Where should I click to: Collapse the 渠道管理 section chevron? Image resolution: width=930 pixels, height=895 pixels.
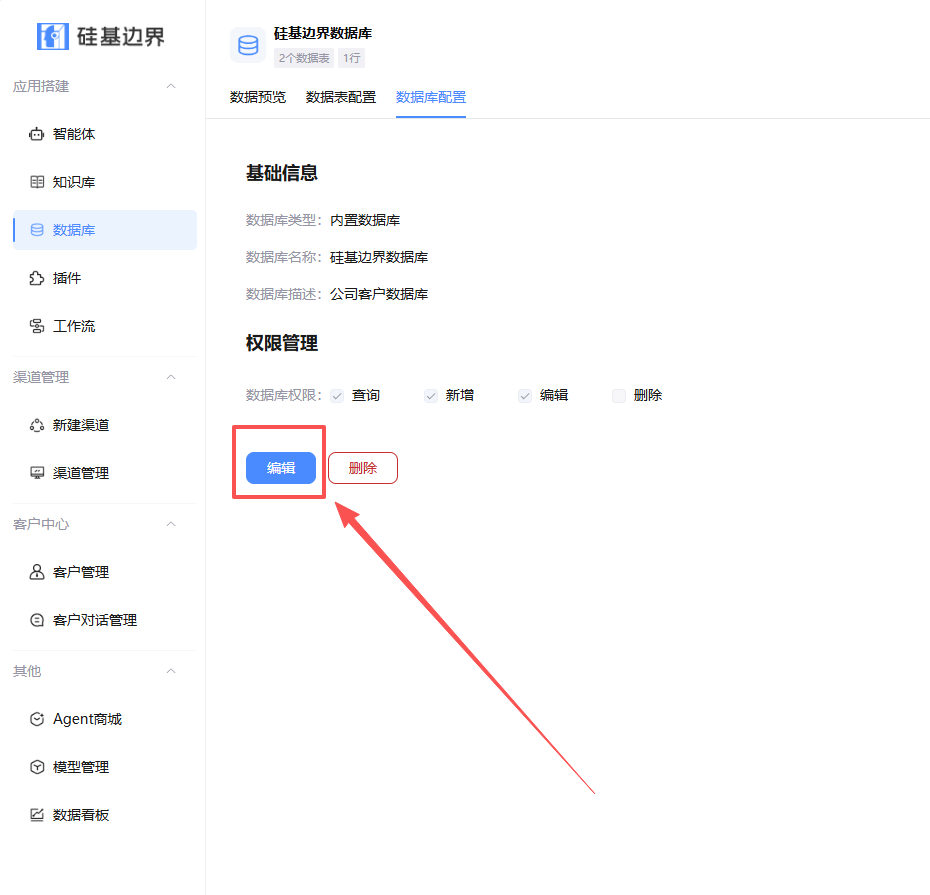pos(171,377)
